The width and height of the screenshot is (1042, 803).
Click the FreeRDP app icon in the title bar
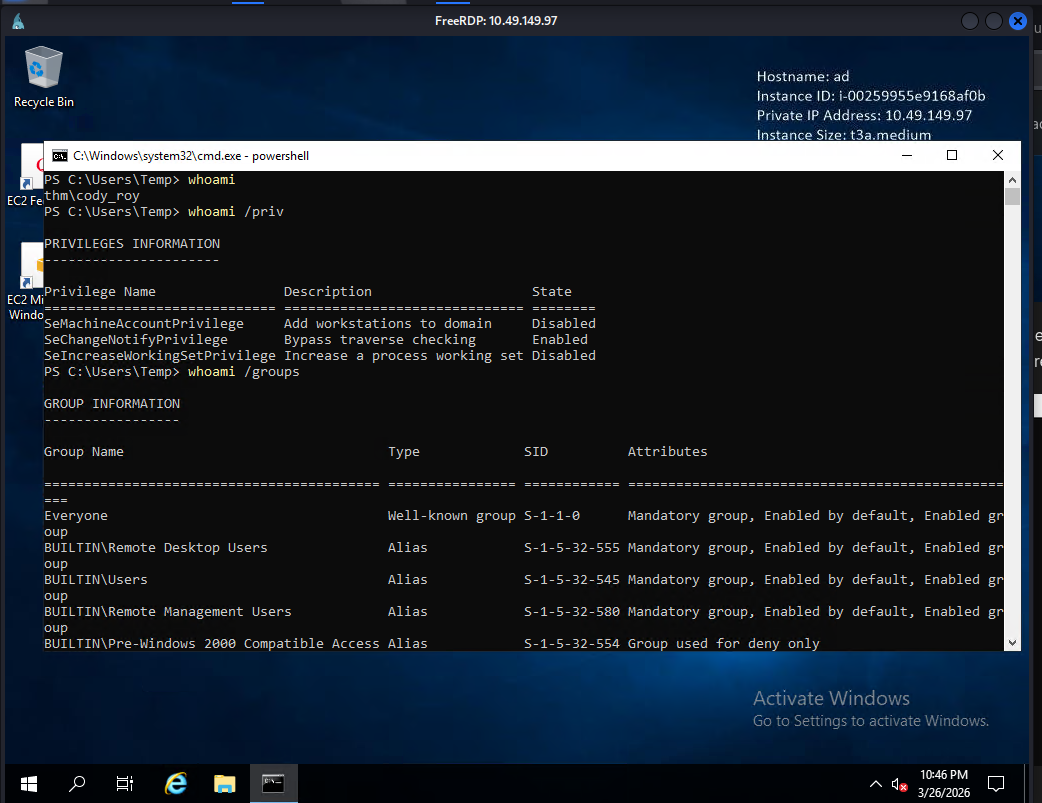19,21
